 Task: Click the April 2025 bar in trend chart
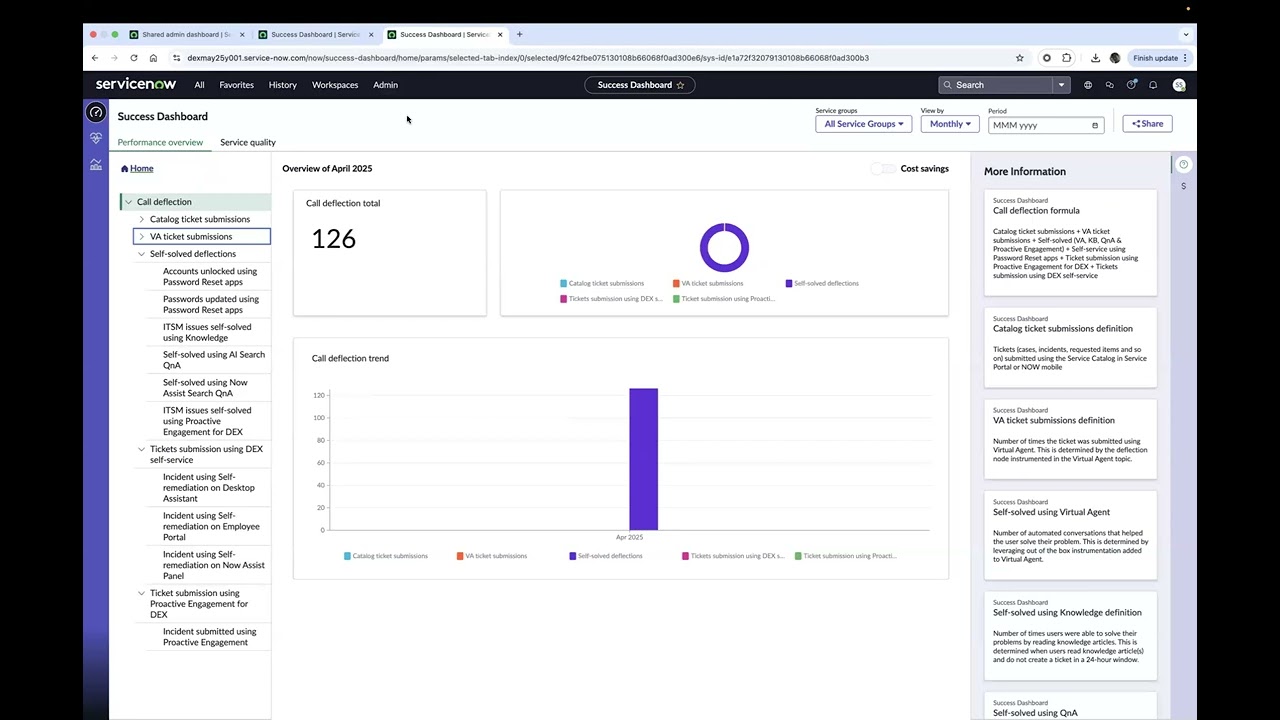[644, 459]
